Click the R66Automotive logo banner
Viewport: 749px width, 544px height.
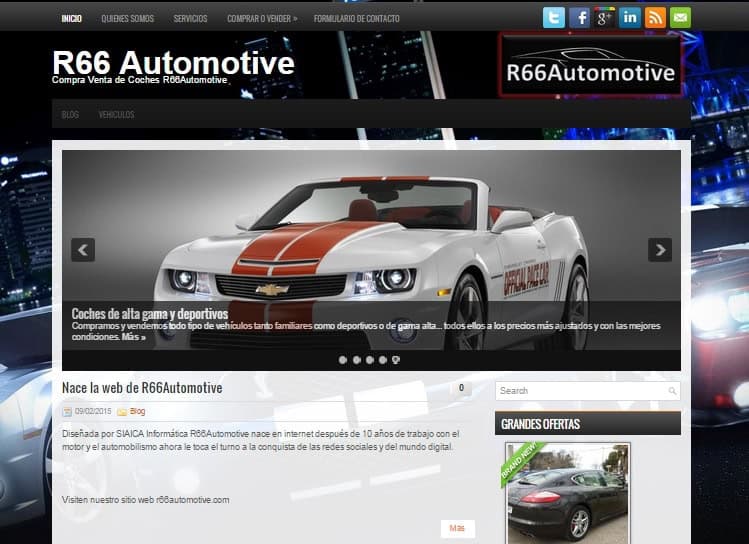(590, 65)
